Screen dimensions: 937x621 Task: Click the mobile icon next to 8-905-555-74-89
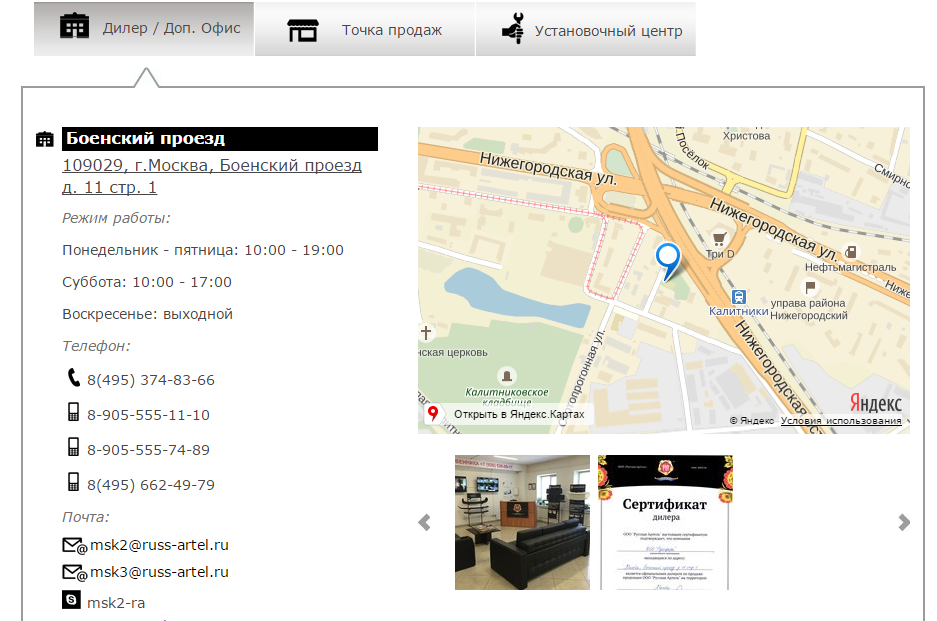click(73, 447)
